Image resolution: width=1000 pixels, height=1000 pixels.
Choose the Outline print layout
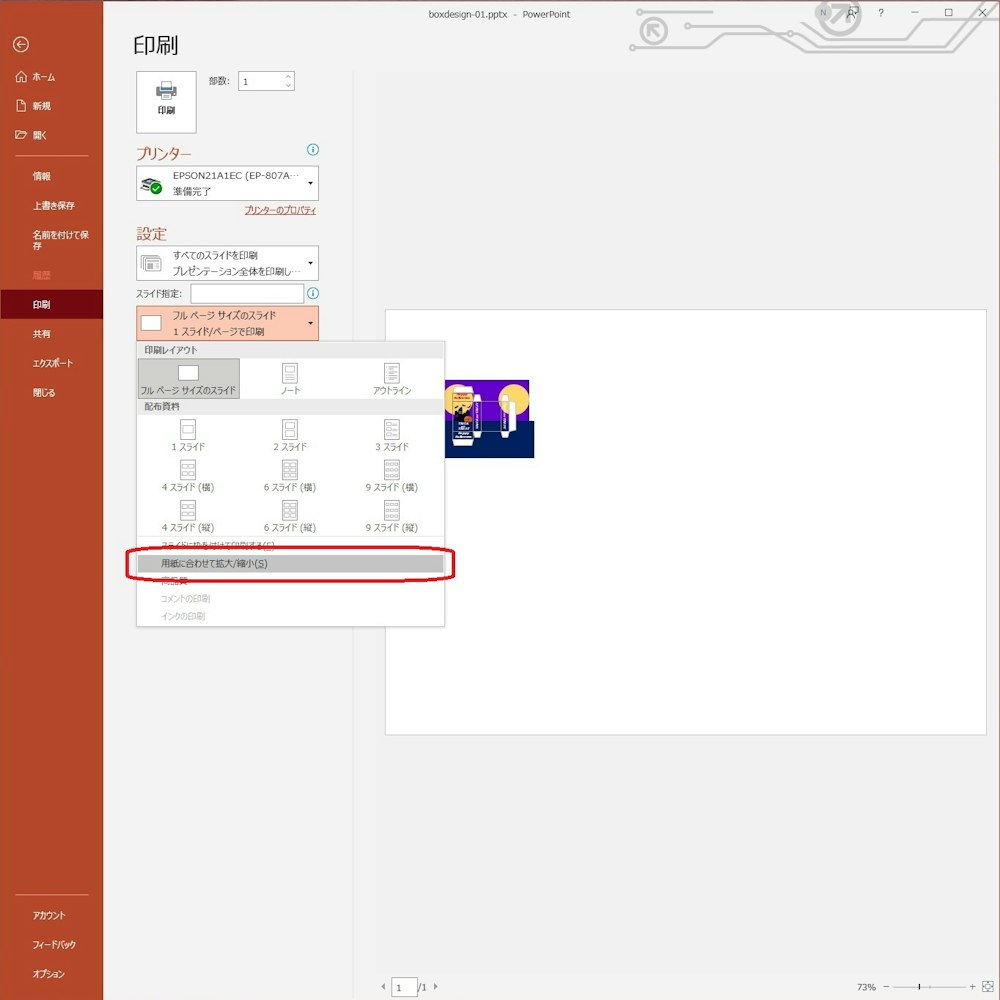[x=391, y=379]
